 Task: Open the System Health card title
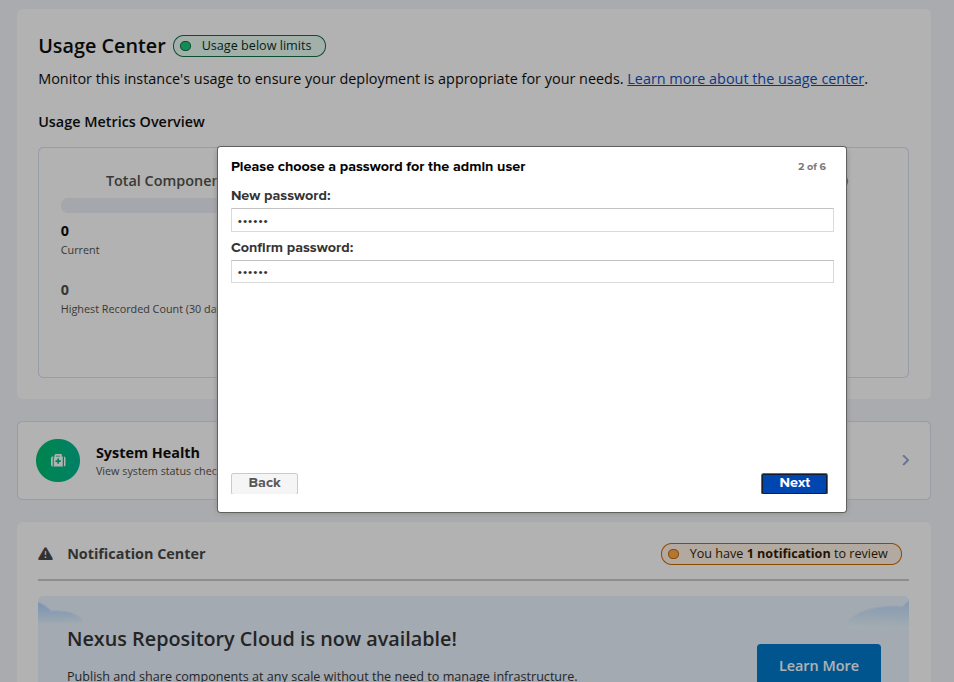tap(148, 453)
